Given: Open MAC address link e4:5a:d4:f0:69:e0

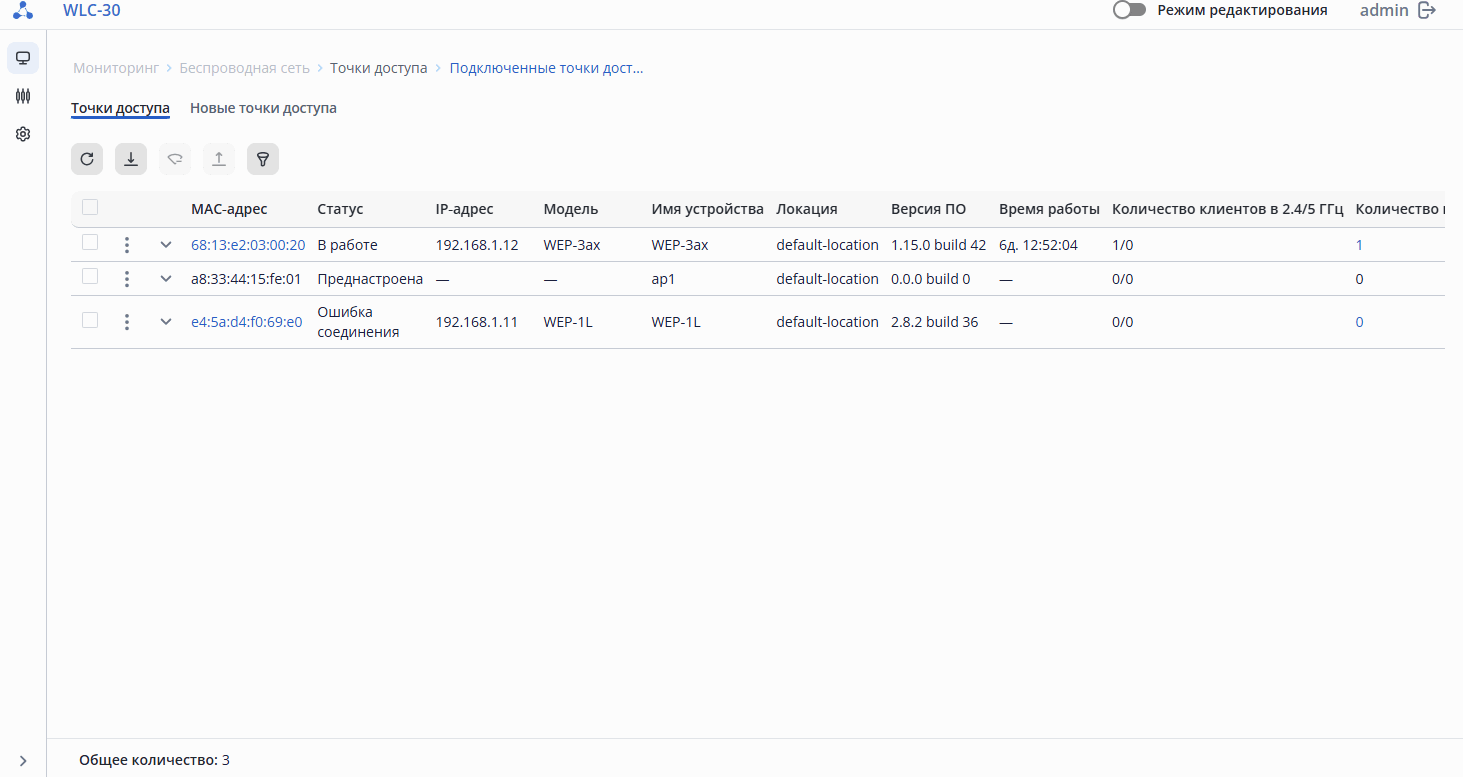Looking at the screenshot, I should [x=246, y=322].
